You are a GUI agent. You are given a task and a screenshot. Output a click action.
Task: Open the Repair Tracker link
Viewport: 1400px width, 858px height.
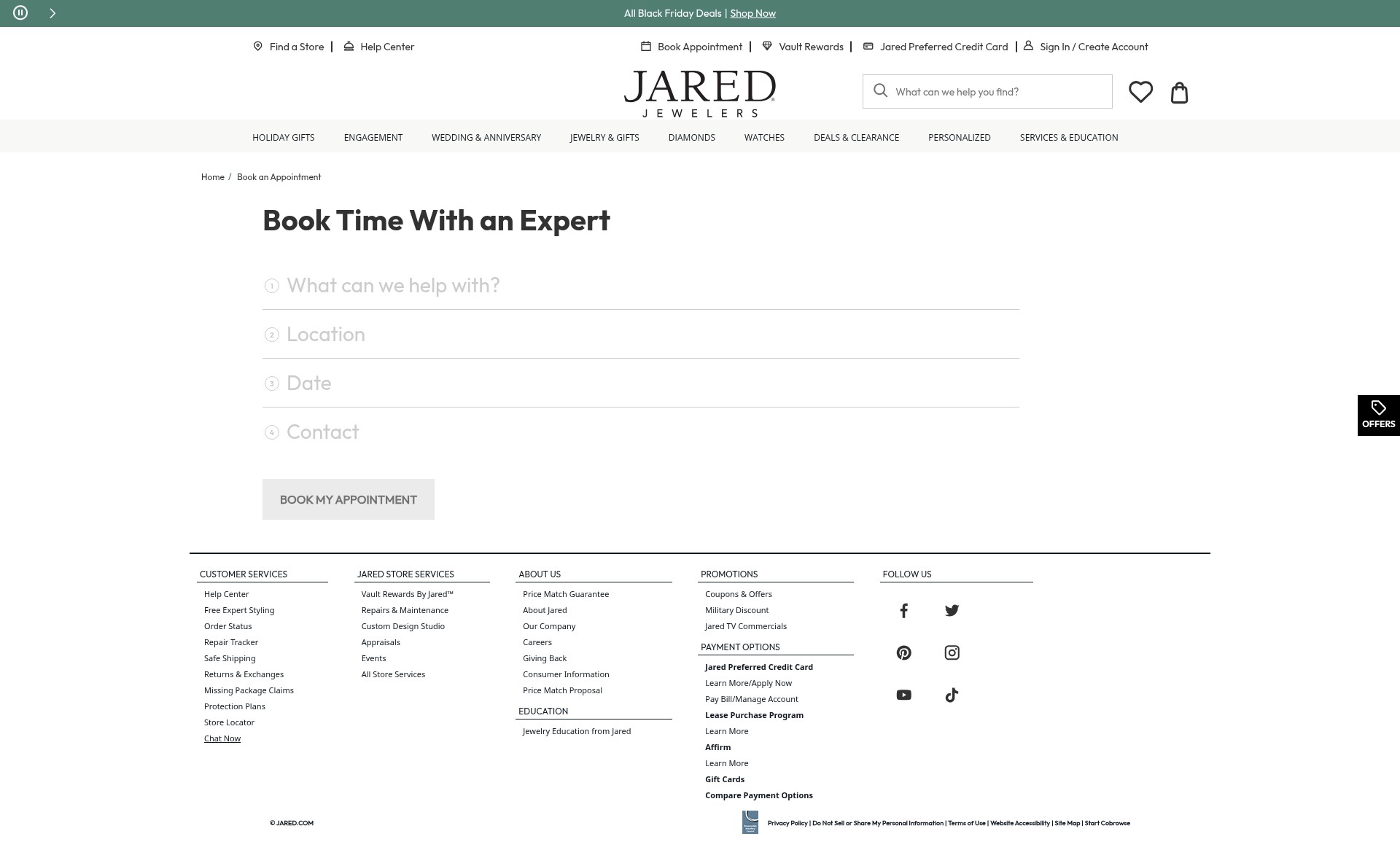[x=230, y=642]
